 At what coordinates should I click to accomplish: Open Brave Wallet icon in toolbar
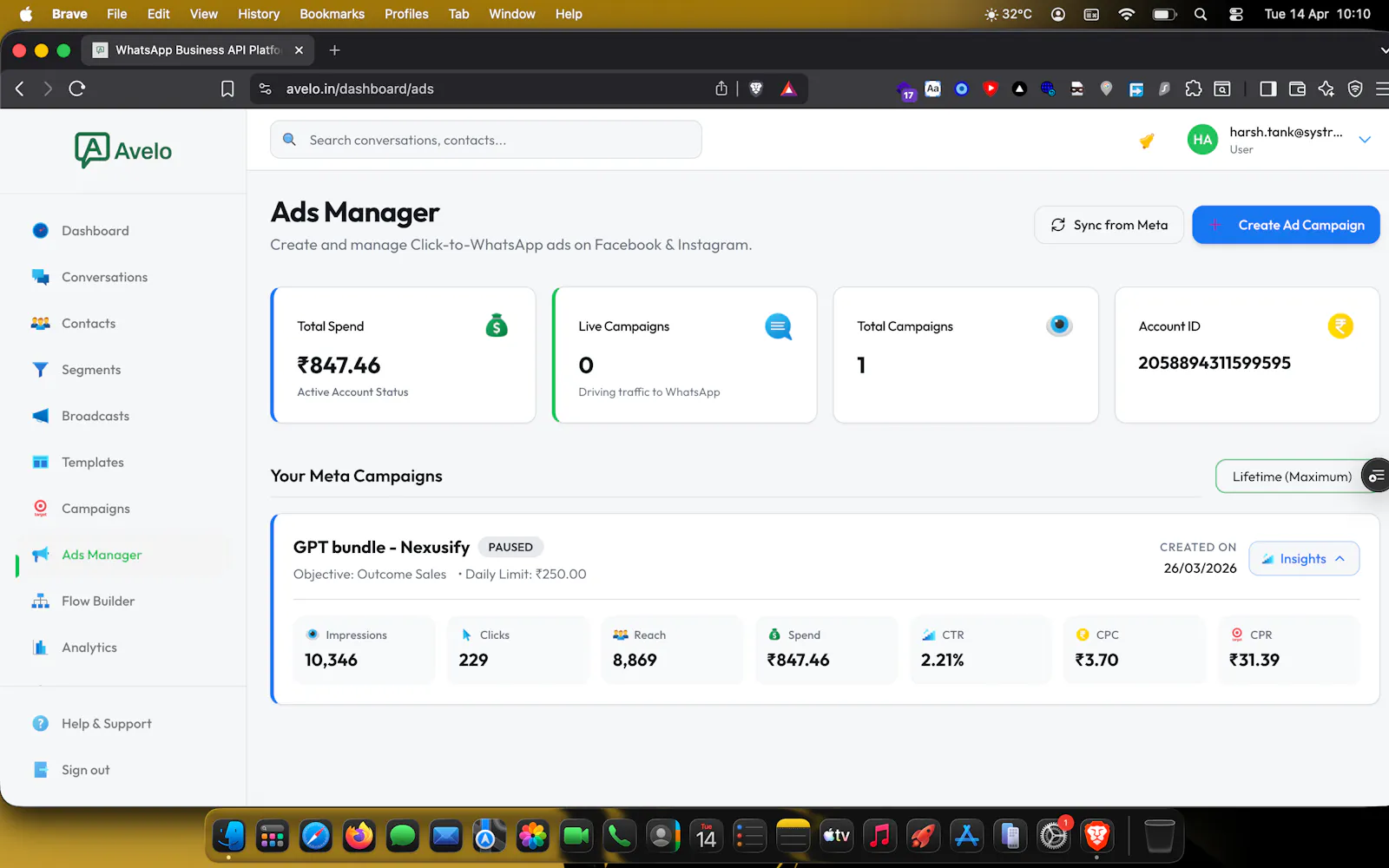coord(1297,89)
